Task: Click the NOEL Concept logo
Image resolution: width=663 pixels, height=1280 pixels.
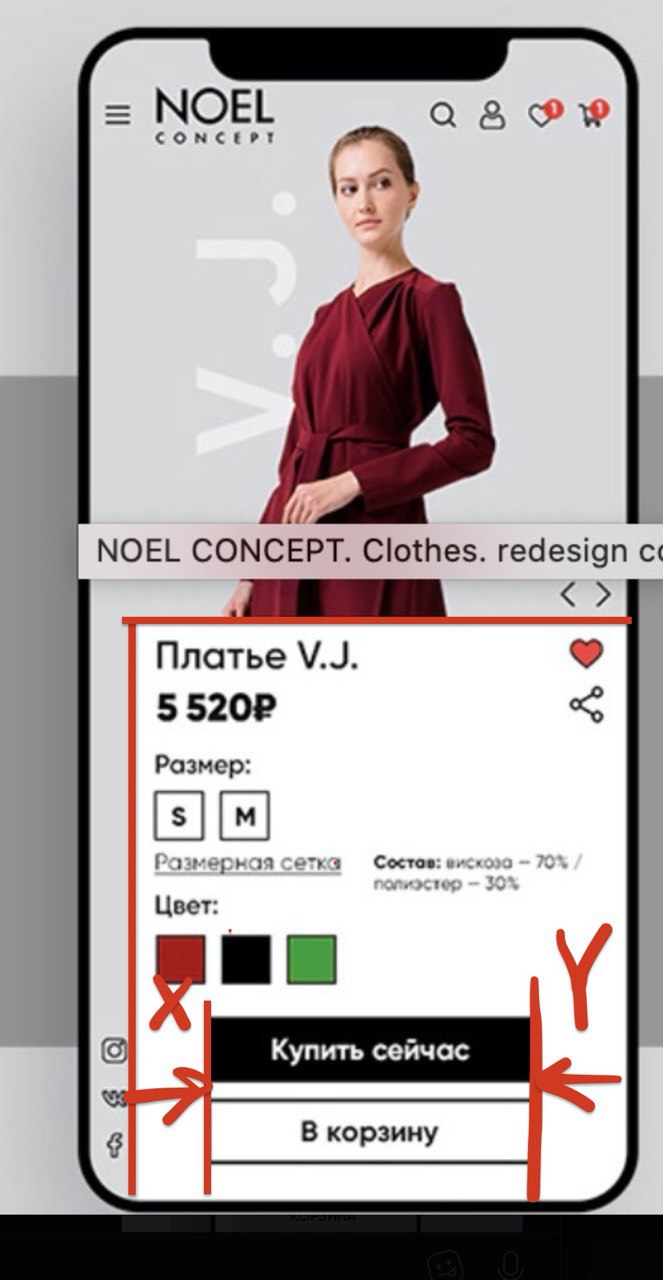Action: pos(214,115)
